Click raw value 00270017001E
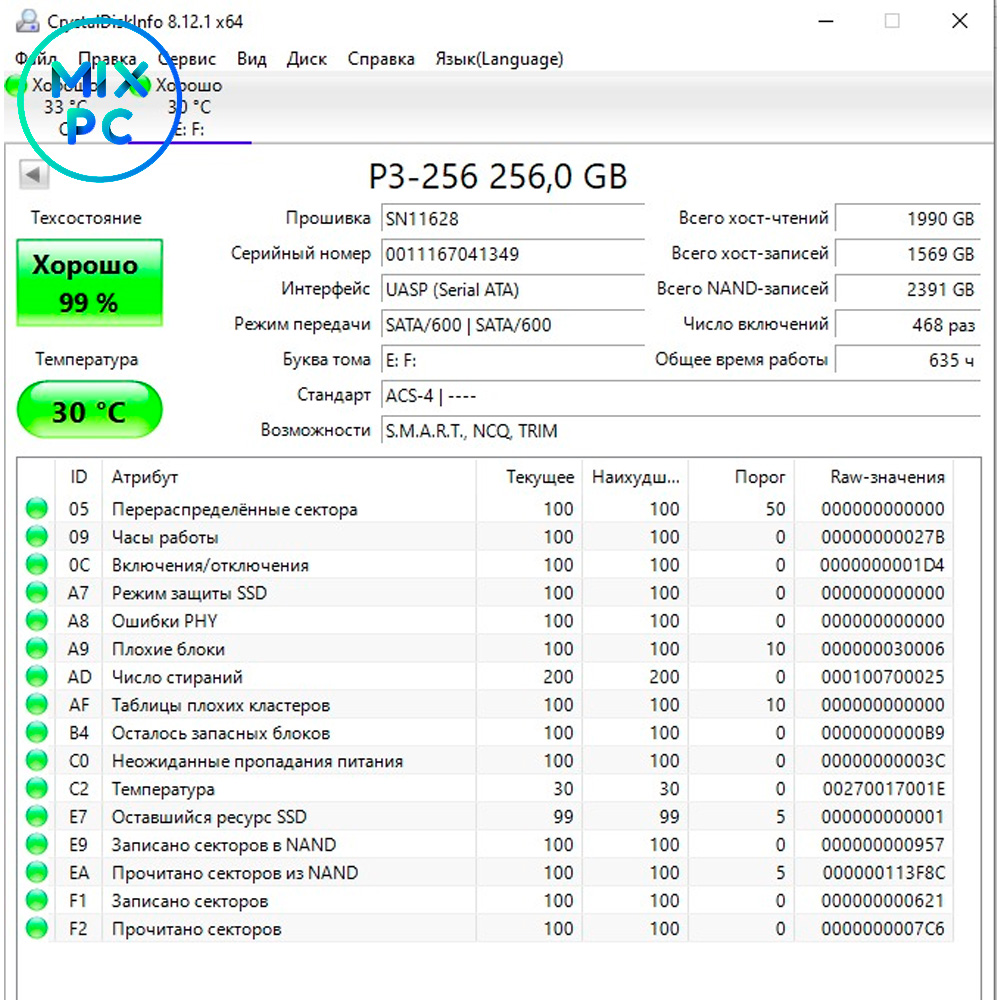This screenshot has width=1000, height=1000. click(x=883, y=789)
